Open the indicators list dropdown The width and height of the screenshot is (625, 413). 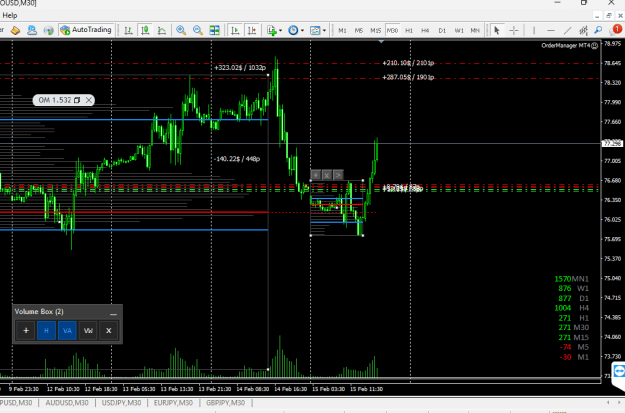tap(275, 30)
